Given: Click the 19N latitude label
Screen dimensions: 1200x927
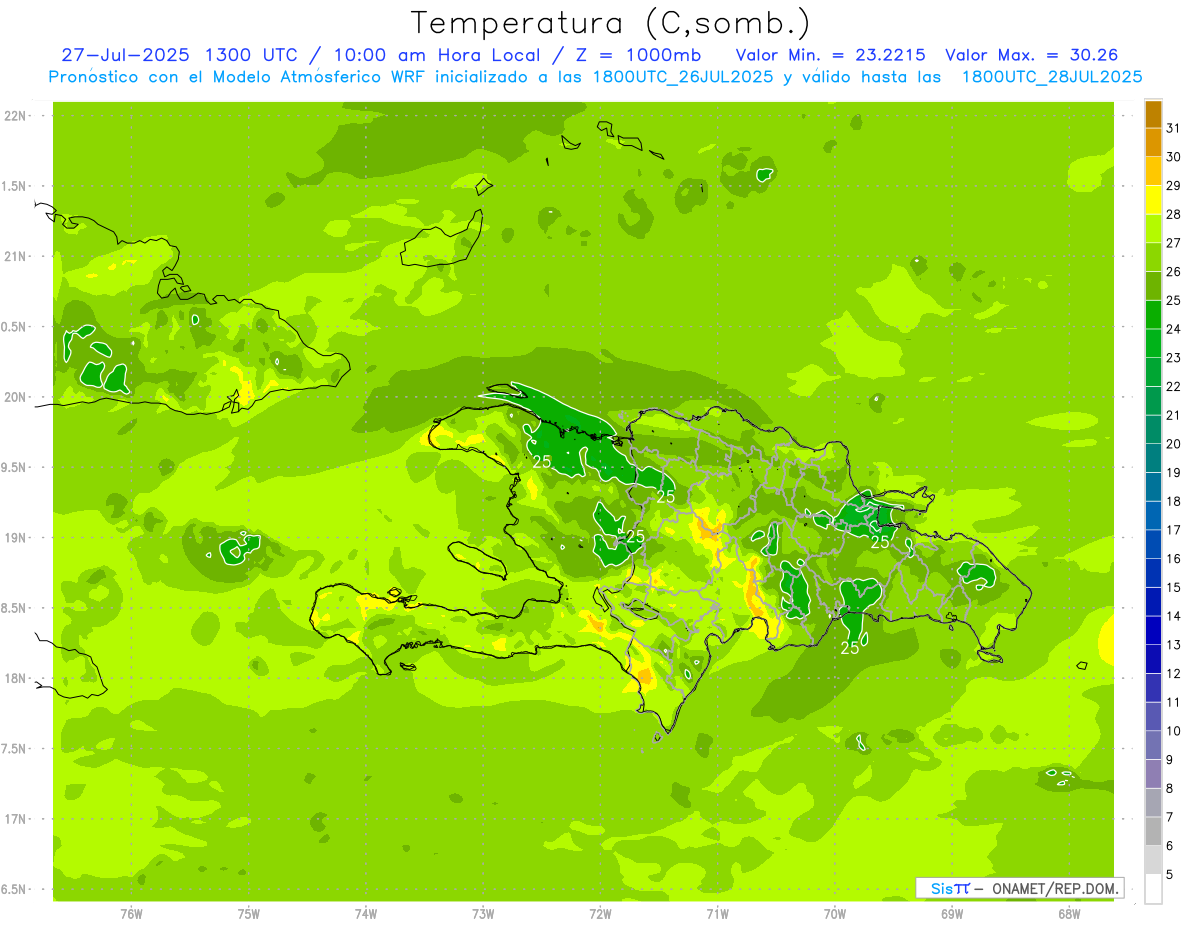Looking at the screenshot, I should pos(16,537).
